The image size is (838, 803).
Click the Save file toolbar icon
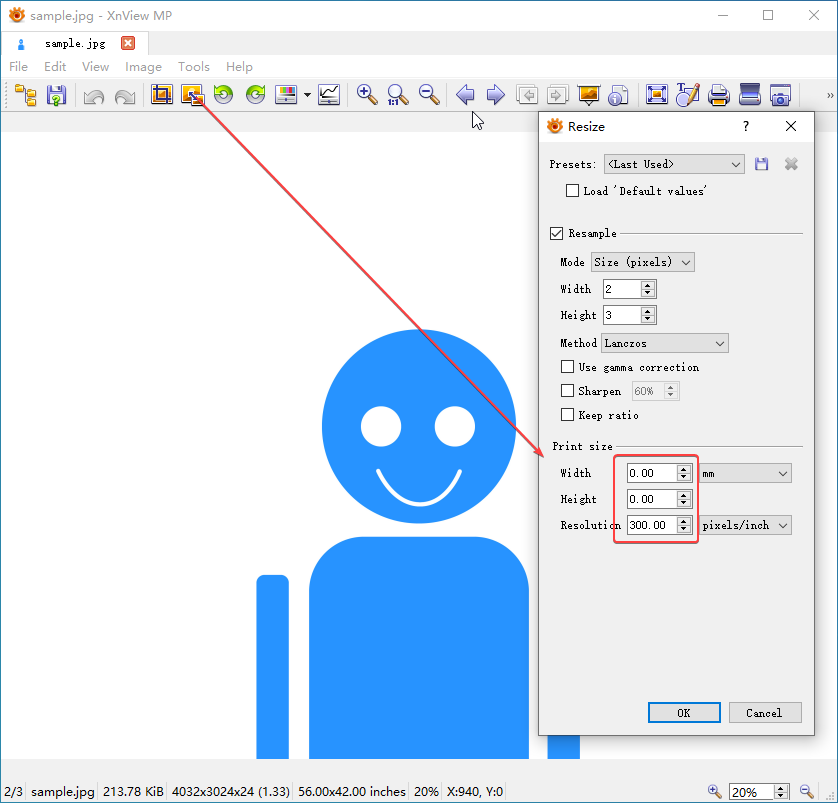[x=56, y=95]
